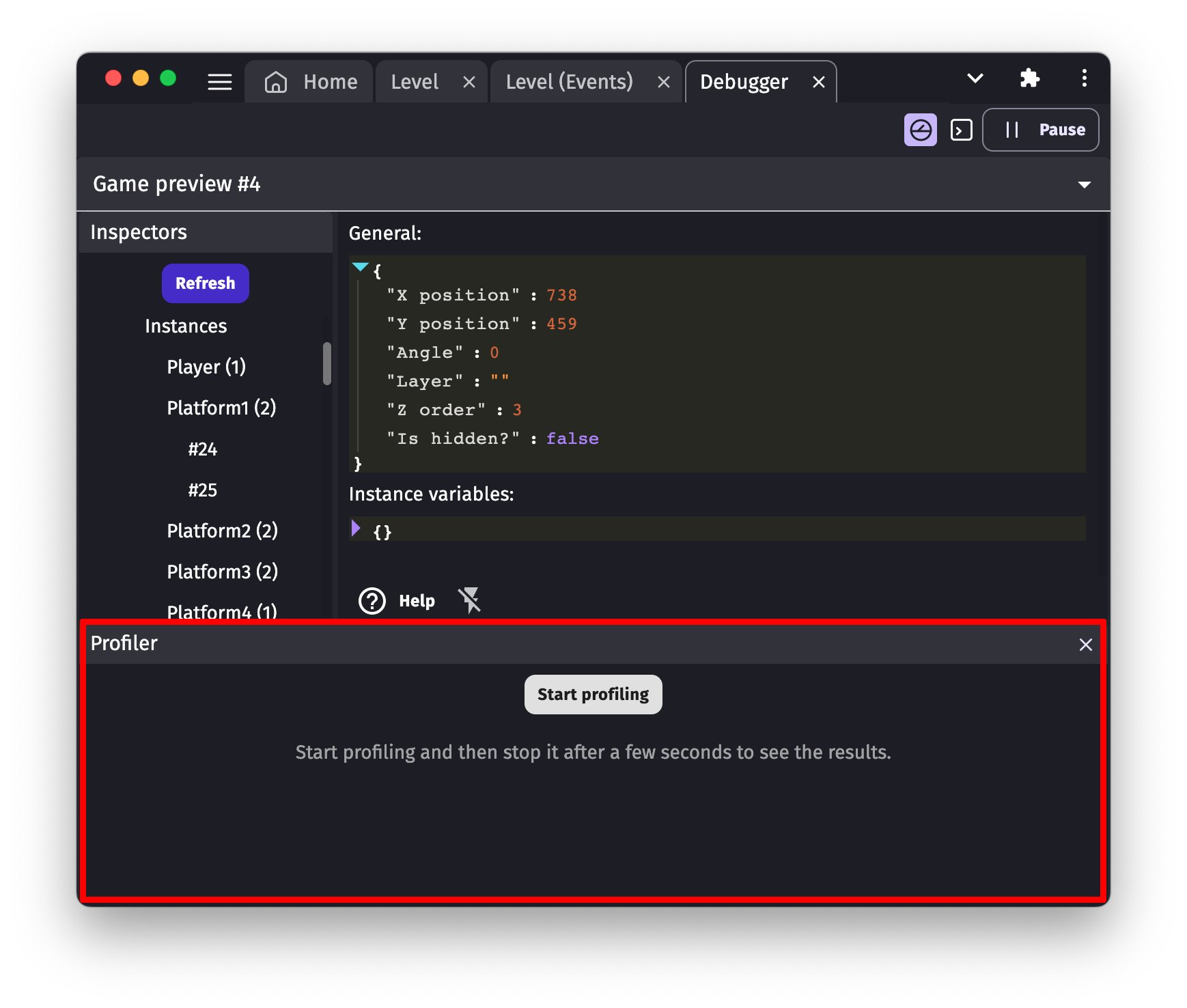Close the Level (Events) tab
The image size is (1187, 1008).
(x=663, y=83)
